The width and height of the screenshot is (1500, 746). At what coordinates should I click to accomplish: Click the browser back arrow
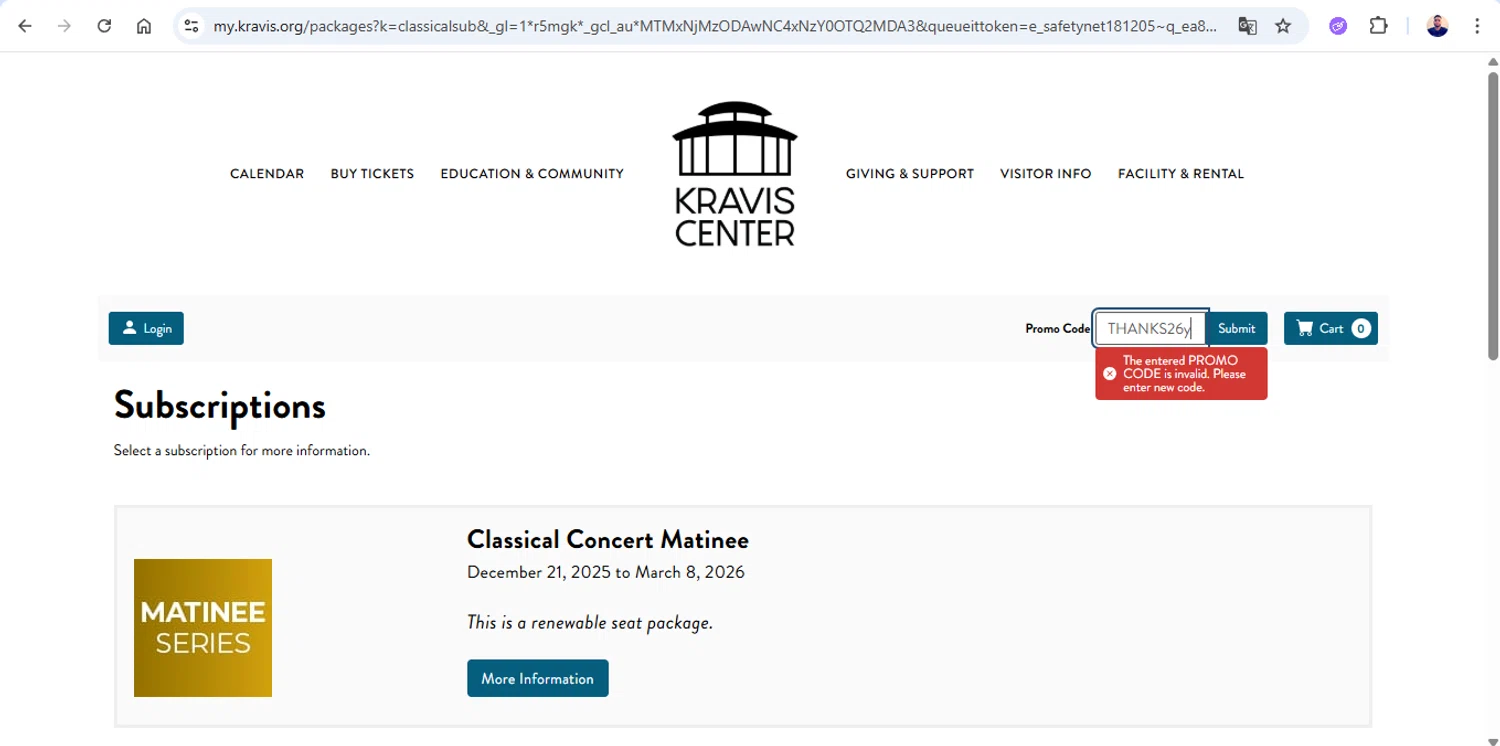point(25,26)
